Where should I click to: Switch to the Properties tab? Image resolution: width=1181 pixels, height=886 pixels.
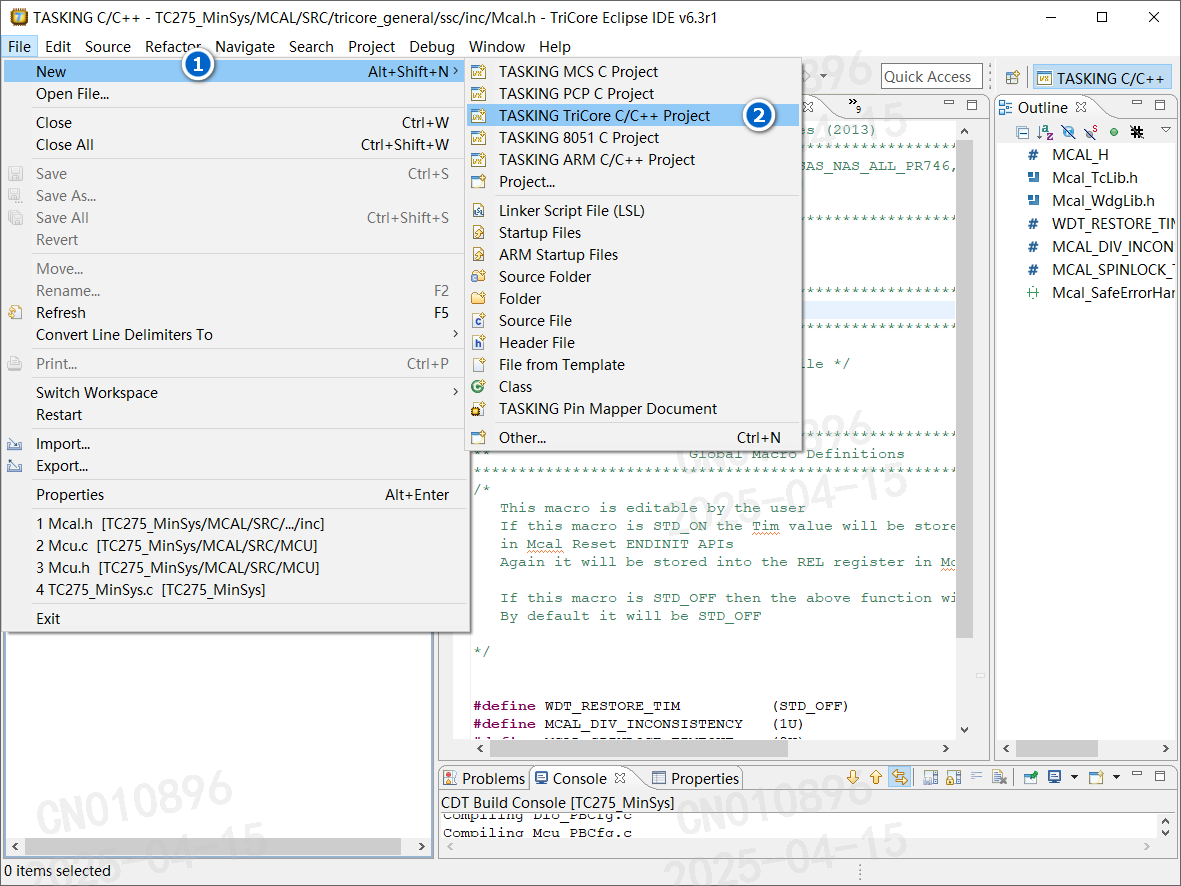pyautogui.click(x=695, y=778)
